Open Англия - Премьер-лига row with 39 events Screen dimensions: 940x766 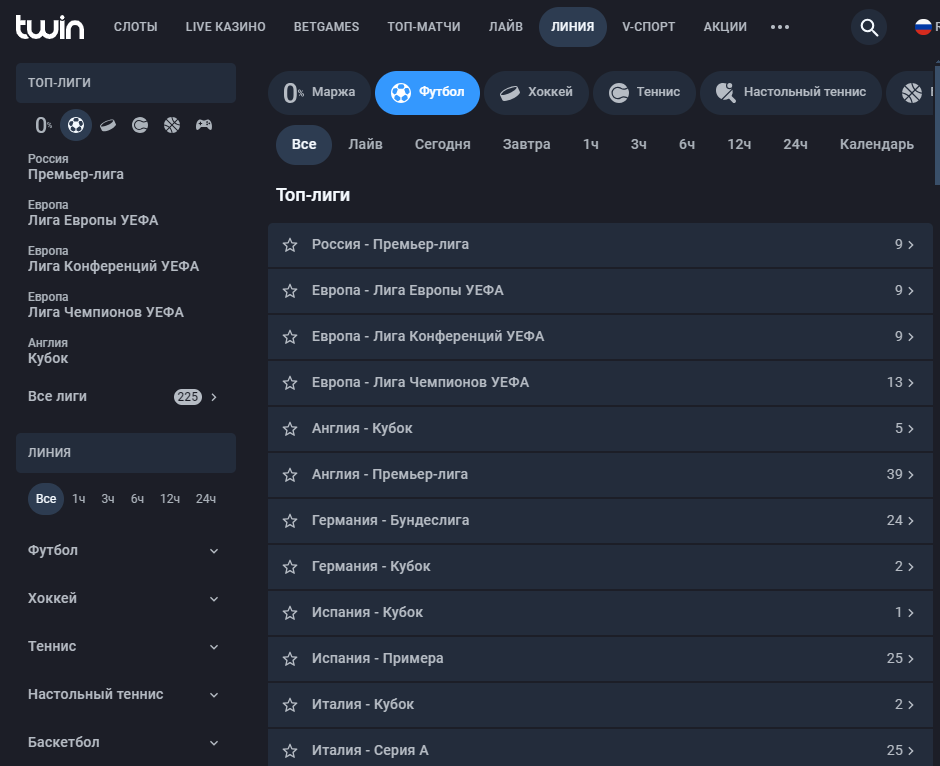[600, 474]
